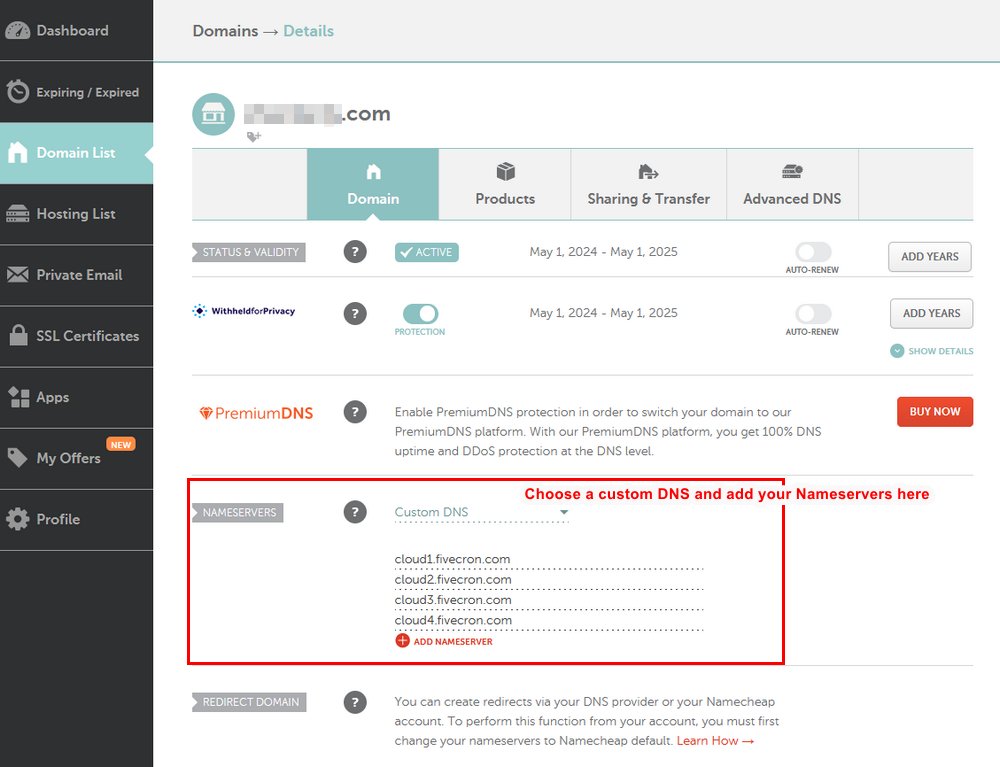
Task: Open Private Email in the sidebar
Action: pos(77,275)
